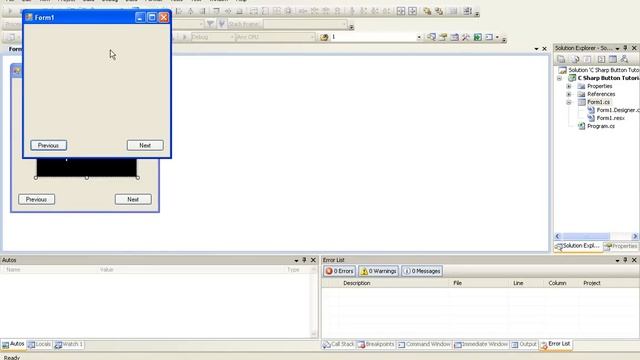Select the black picture box in the designer
This screenshot has height=360, width=640.
tap(87, 168)
